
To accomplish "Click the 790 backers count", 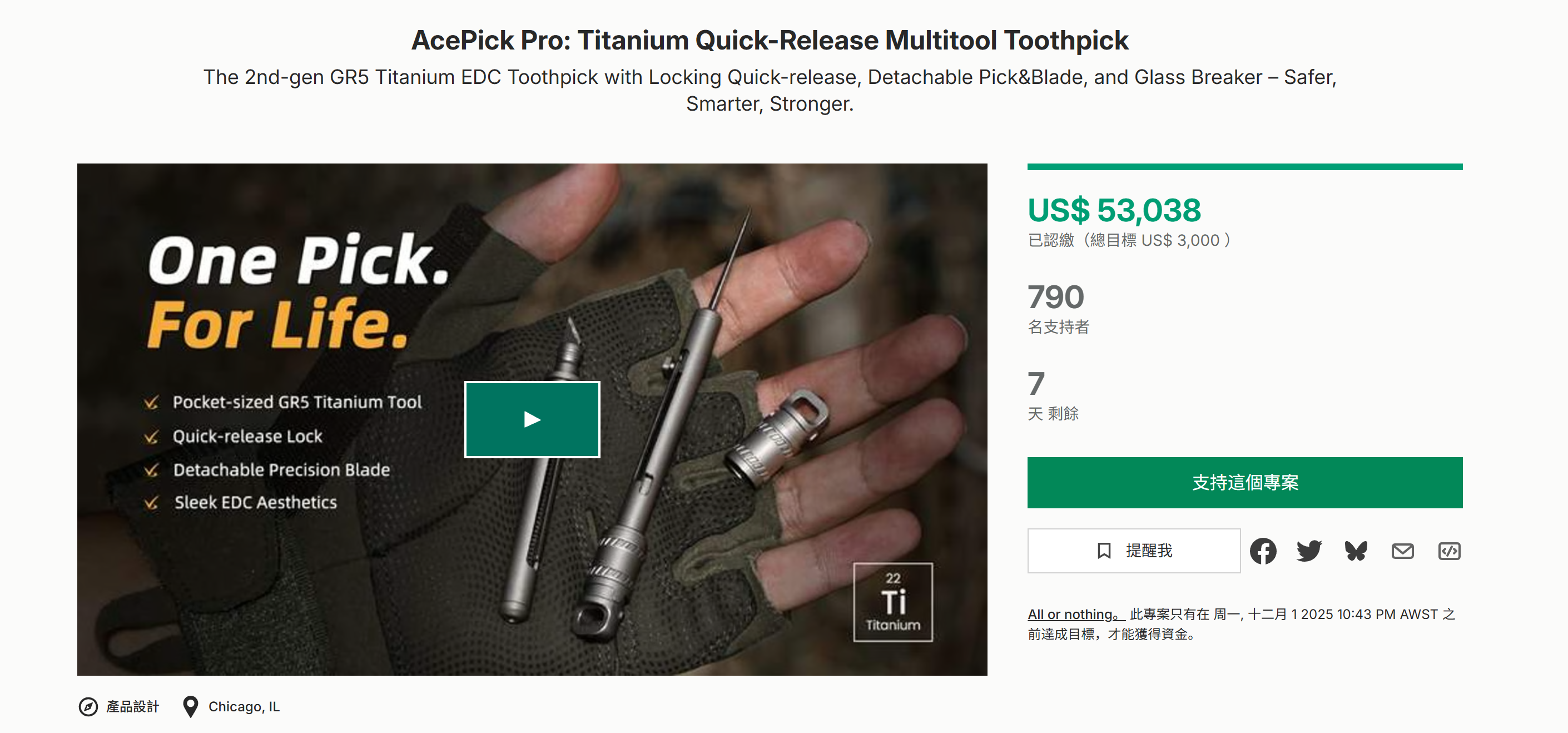I will pos(1055,297).
